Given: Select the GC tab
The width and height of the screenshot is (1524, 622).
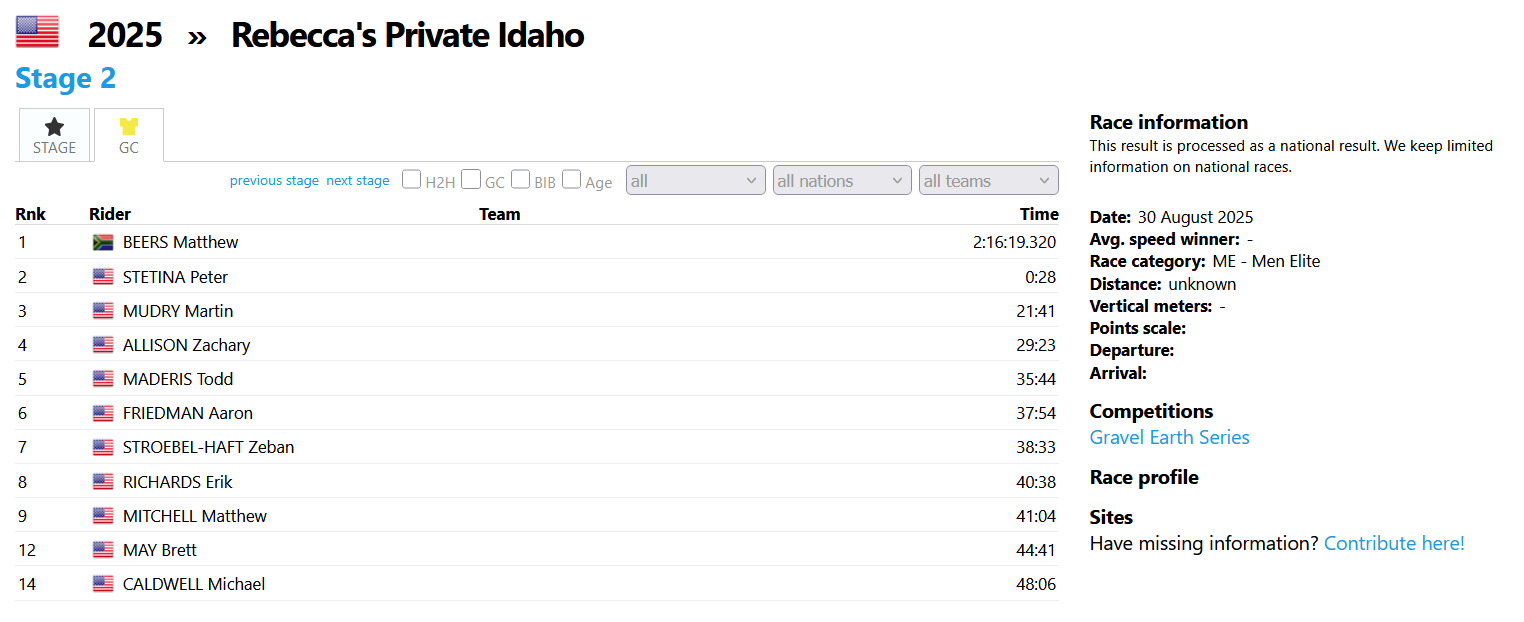Looking at the screenshot, I should [129, 136].
